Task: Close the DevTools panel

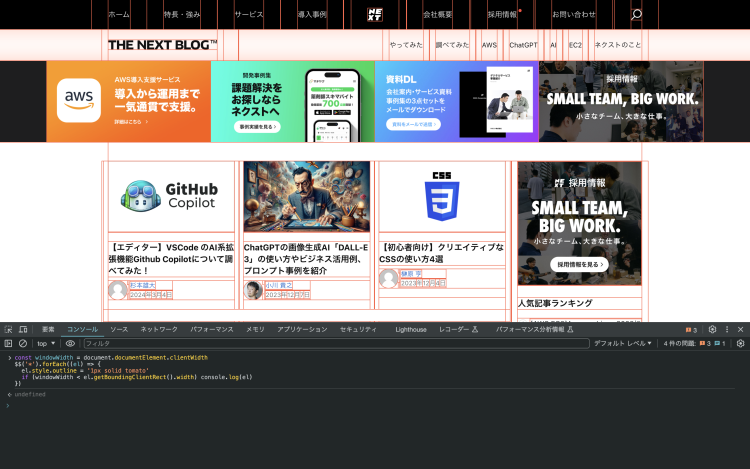Action: coord(740,329)
